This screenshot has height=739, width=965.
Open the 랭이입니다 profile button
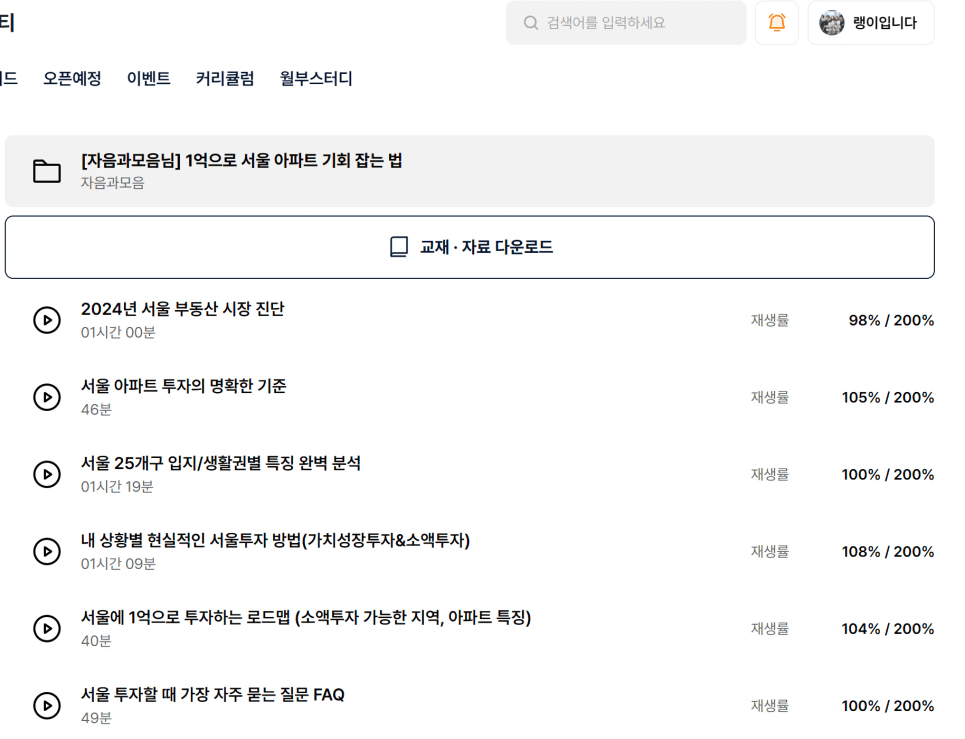(x=871, y=23)
